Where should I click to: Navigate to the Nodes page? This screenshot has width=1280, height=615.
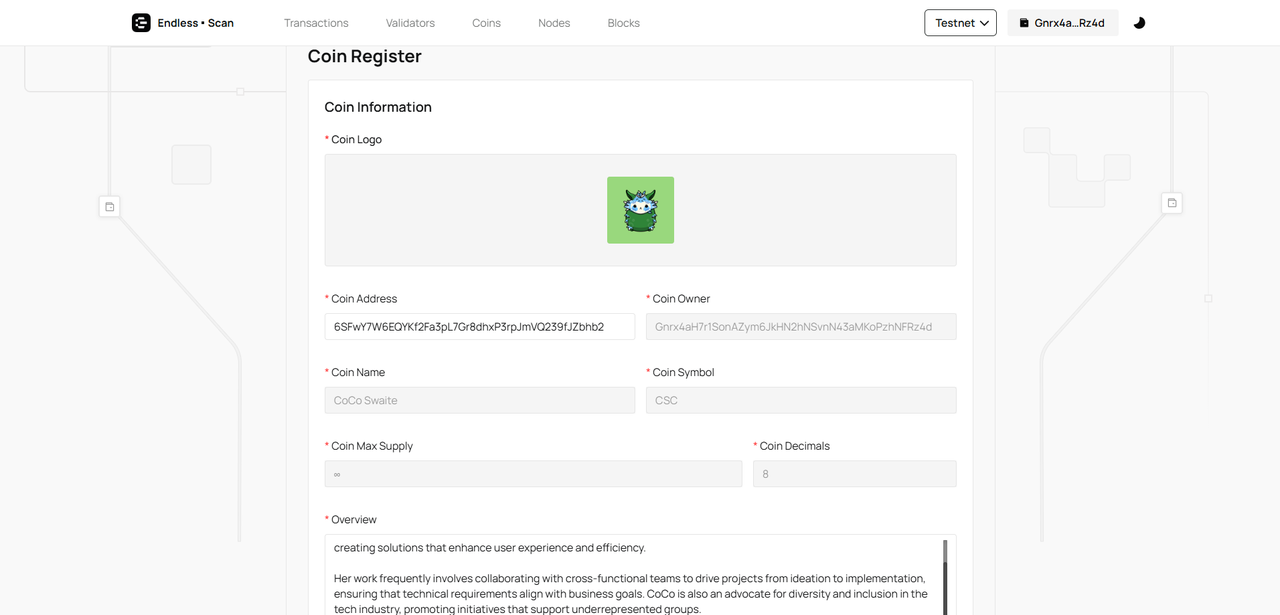point(554,23)
